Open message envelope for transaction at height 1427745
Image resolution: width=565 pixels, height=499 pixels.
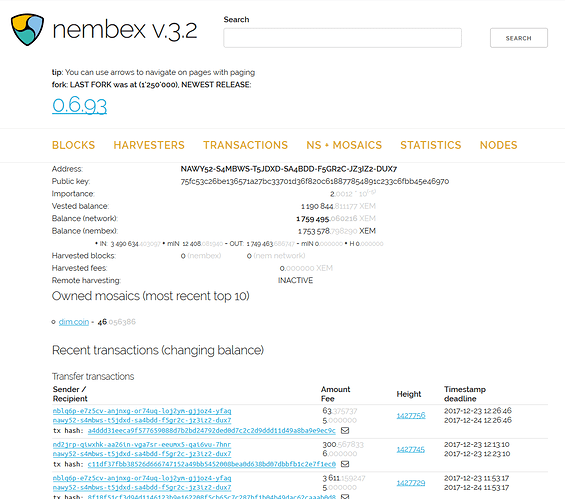pyautogui.click(x=345, y=464)
